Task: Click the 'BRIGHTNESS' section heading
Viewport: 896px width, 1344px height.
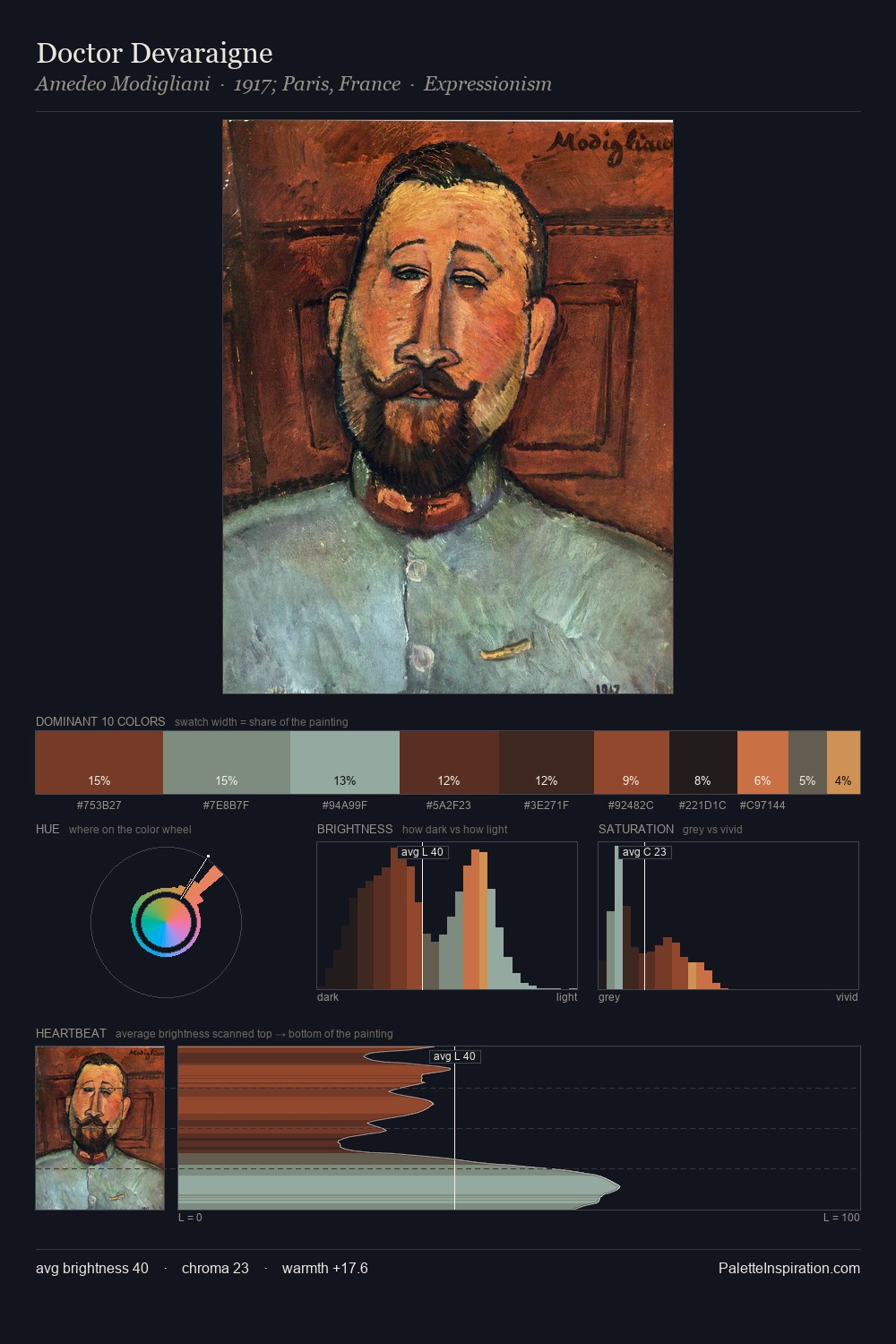Action: 355,829
